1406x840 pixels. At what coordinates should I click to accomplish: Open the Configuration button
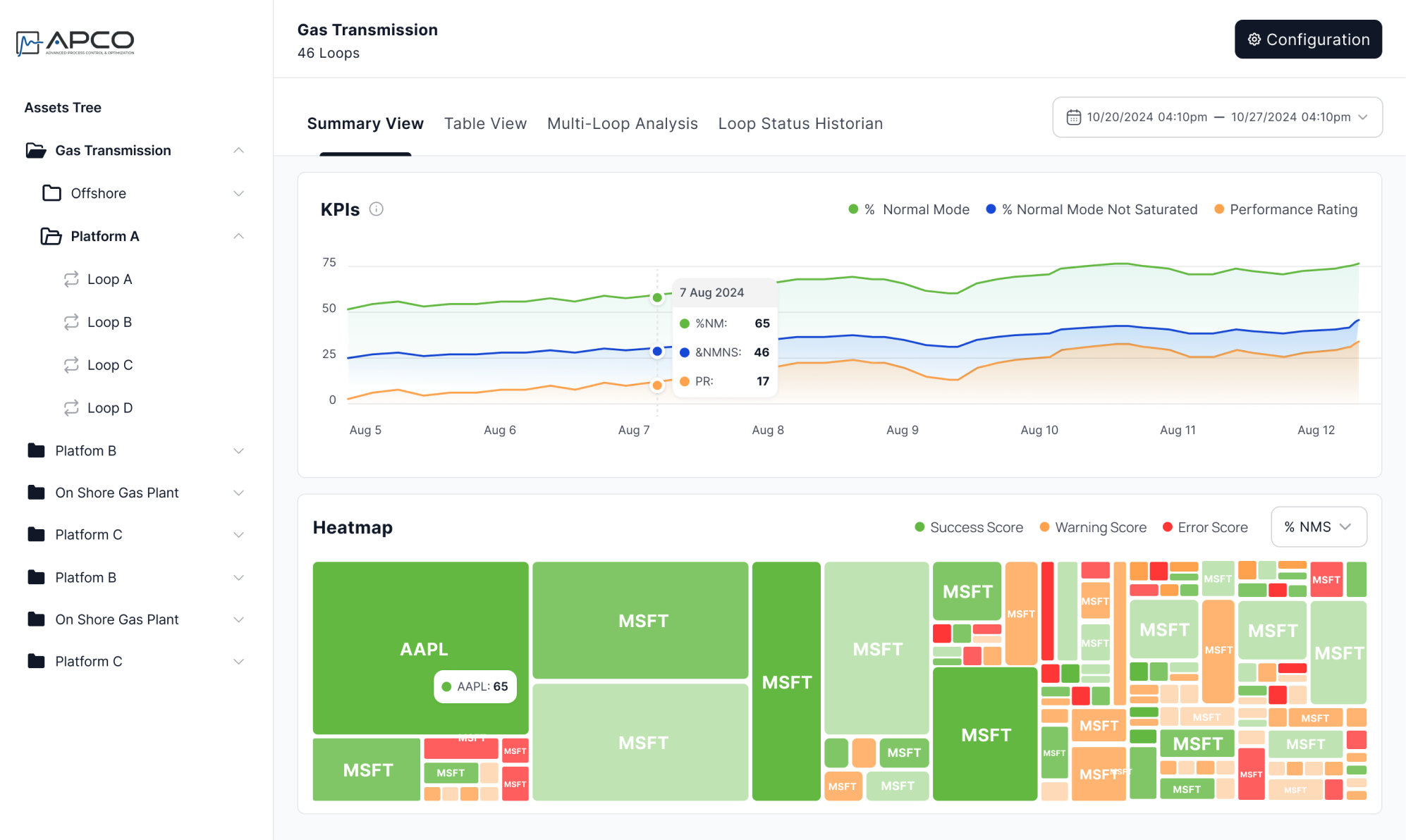pos(1308,39)
